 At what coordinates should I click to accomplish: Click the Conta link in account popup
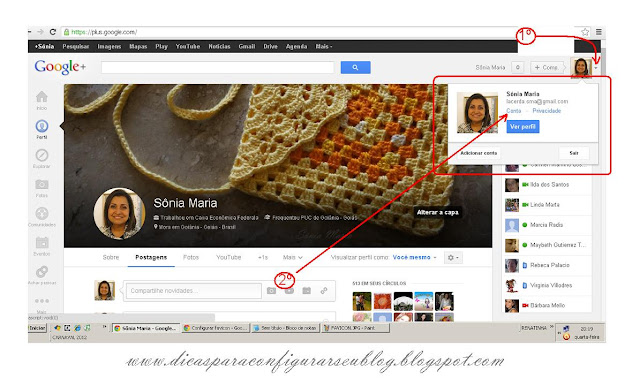pyautogui.click(x=513, y=111)
